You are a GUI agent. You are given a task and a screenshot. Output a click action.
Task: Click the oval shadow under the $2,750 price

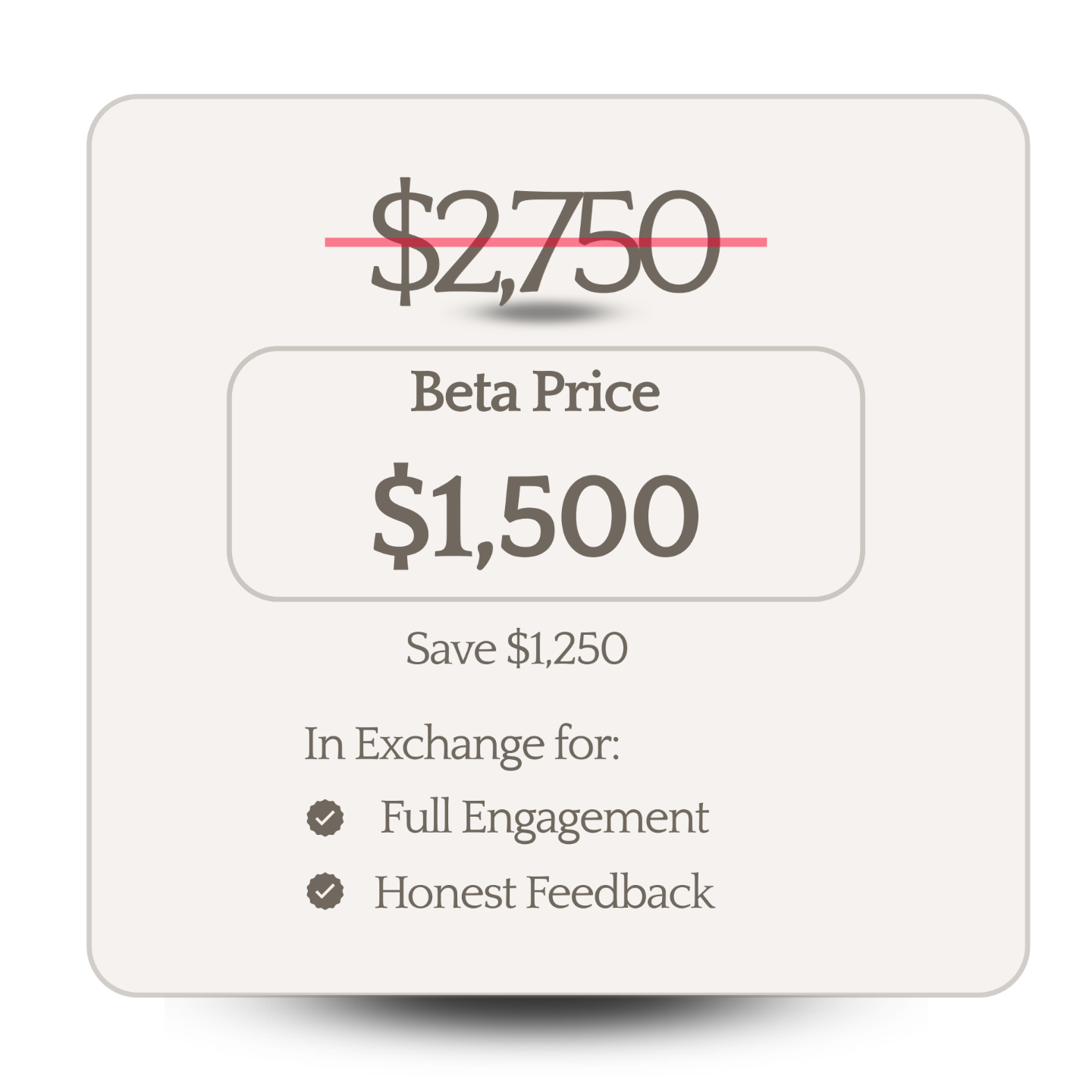(544, 312)
